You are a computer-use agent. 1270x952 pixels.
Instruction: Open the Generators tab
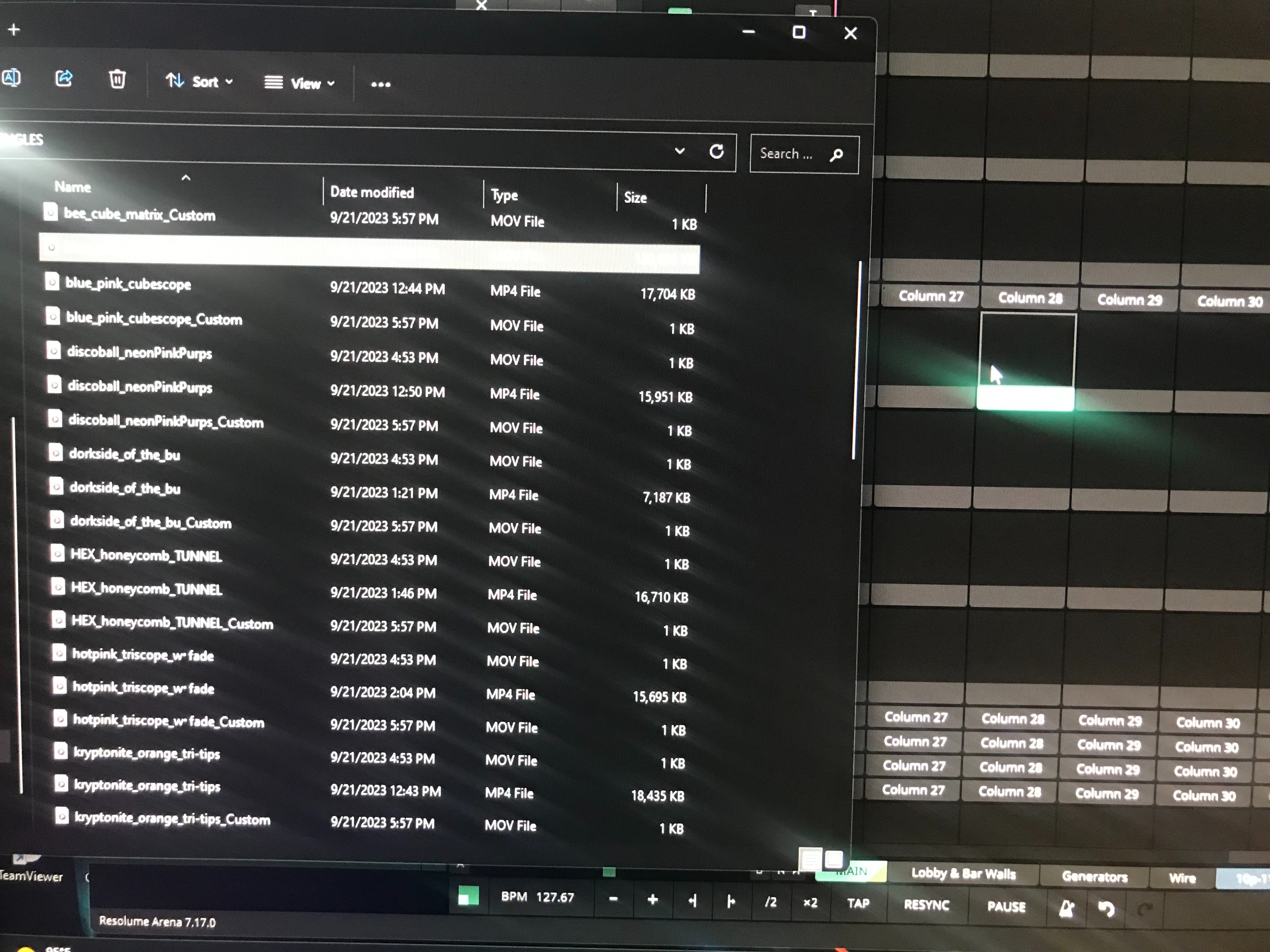pyautogui.click(x=1094, y=877)
